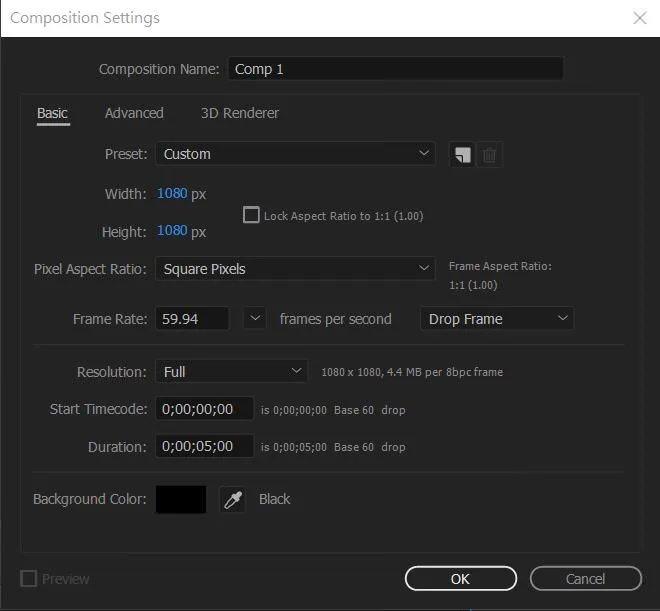The image size is (660, 611).
Task: Open the Pixel Aspect Ratio dropdown
Action: click(295, 269)
